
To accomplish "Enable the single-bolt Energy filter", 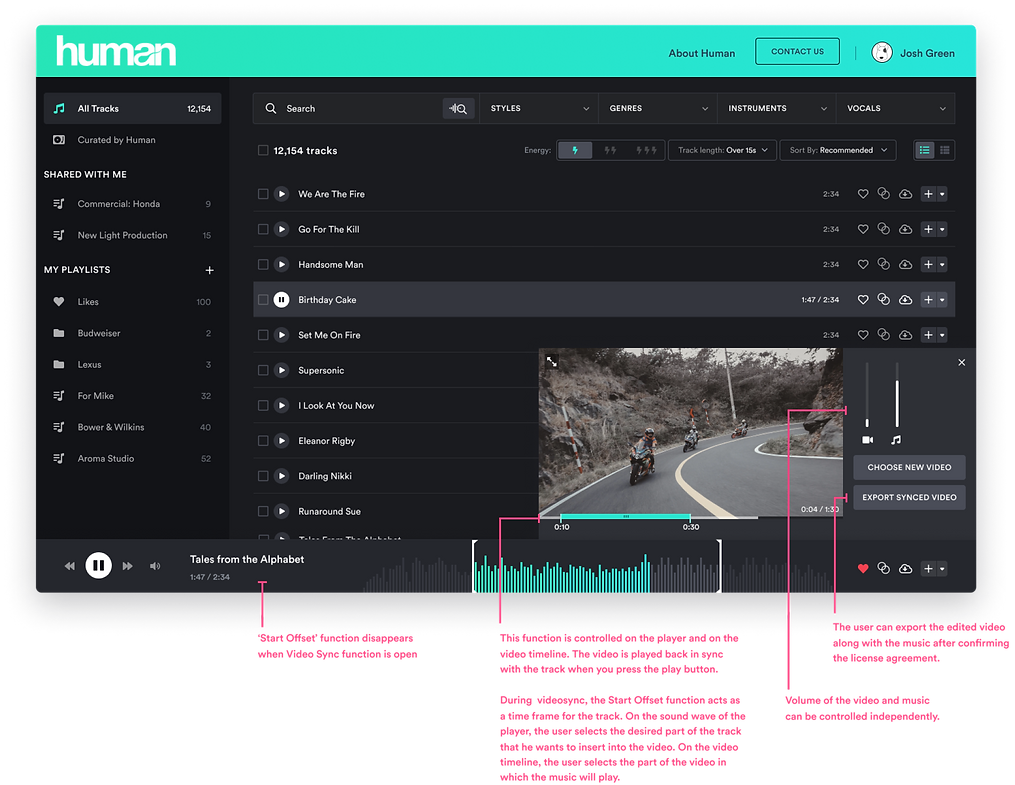I will 574,149.
